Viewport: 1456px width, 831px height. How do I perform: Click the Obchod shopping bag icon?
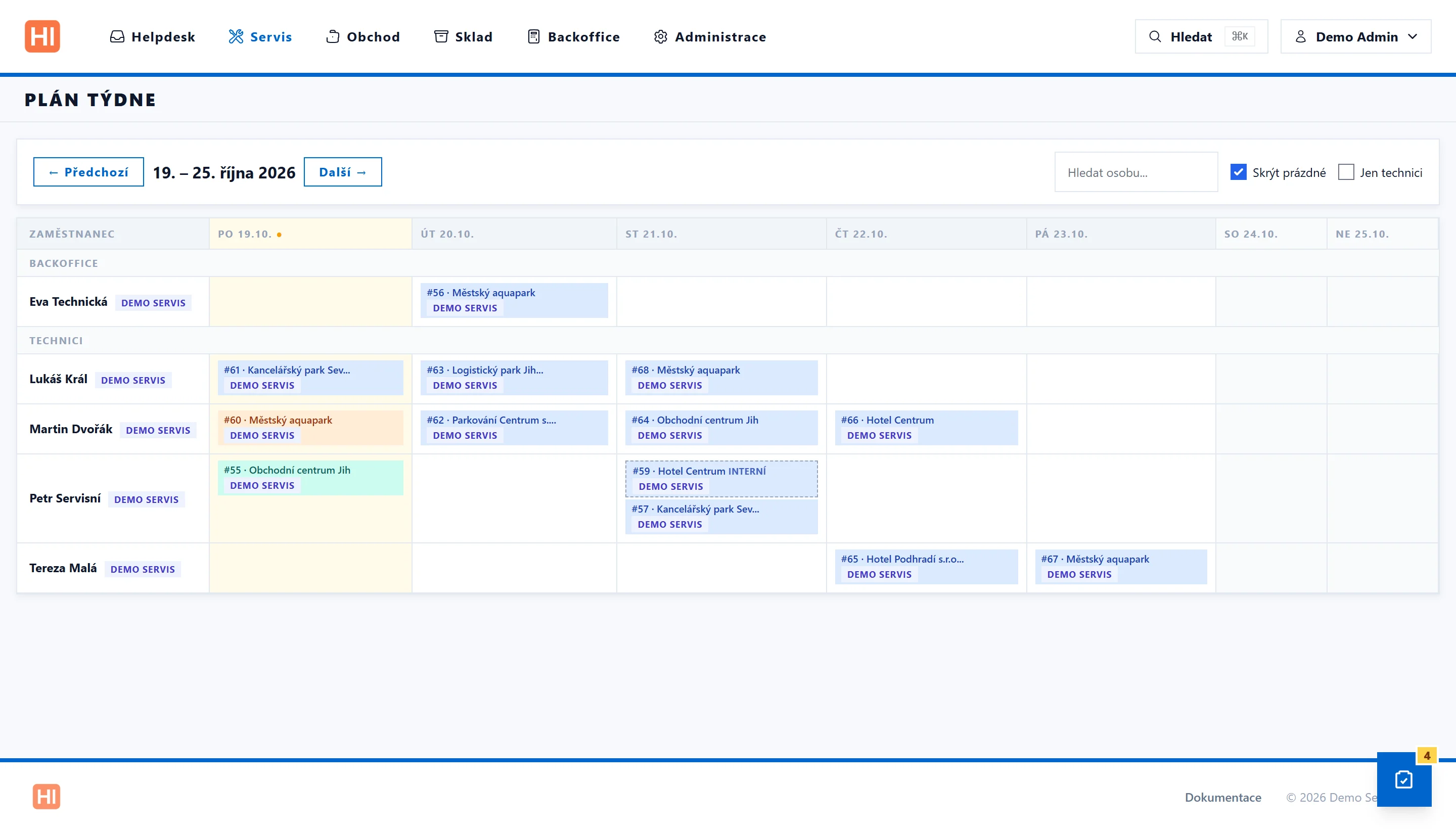coord(333,36)
